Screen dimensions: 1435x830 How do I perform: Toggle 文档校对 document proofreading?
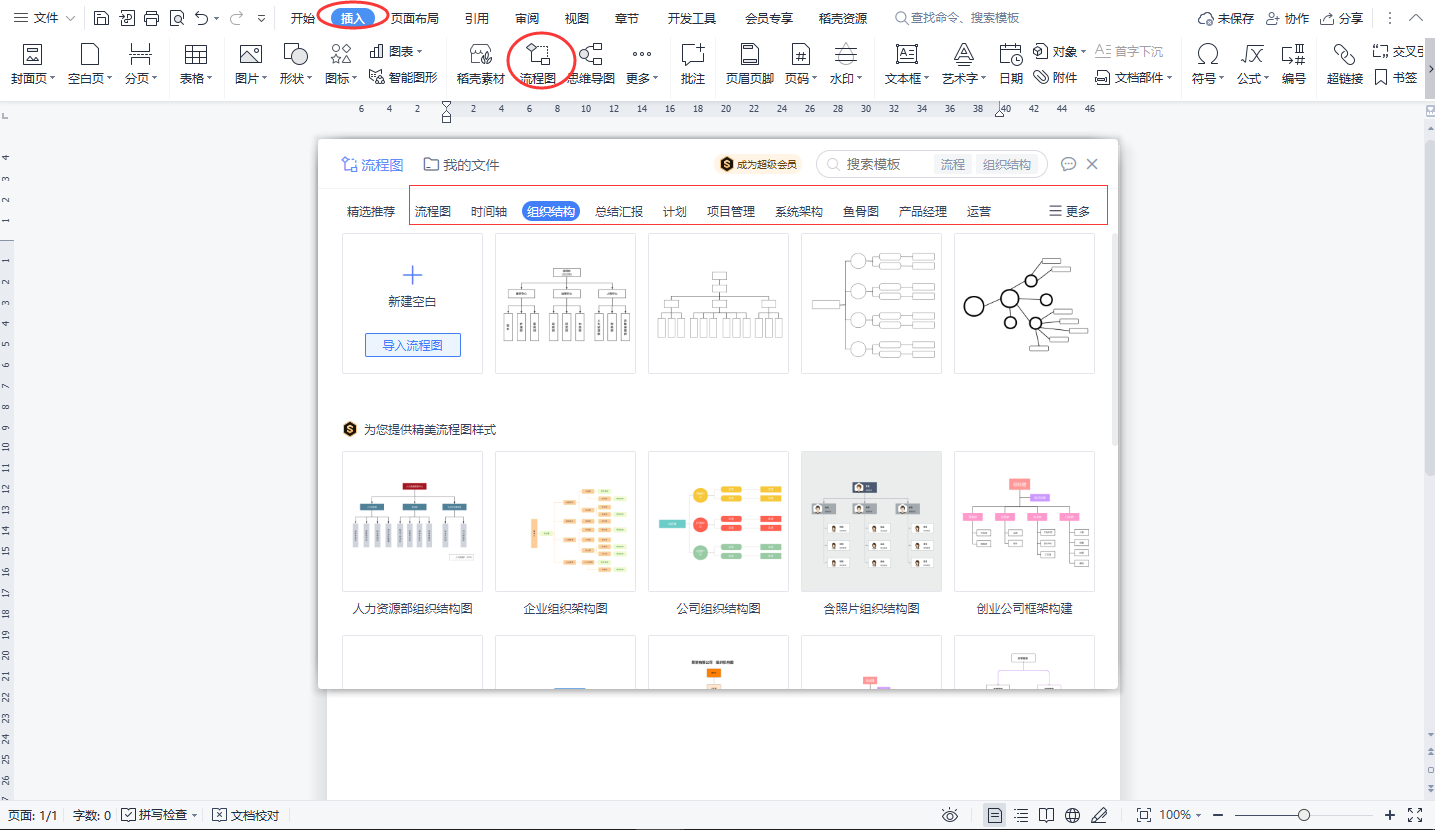(x=246, y=815)
